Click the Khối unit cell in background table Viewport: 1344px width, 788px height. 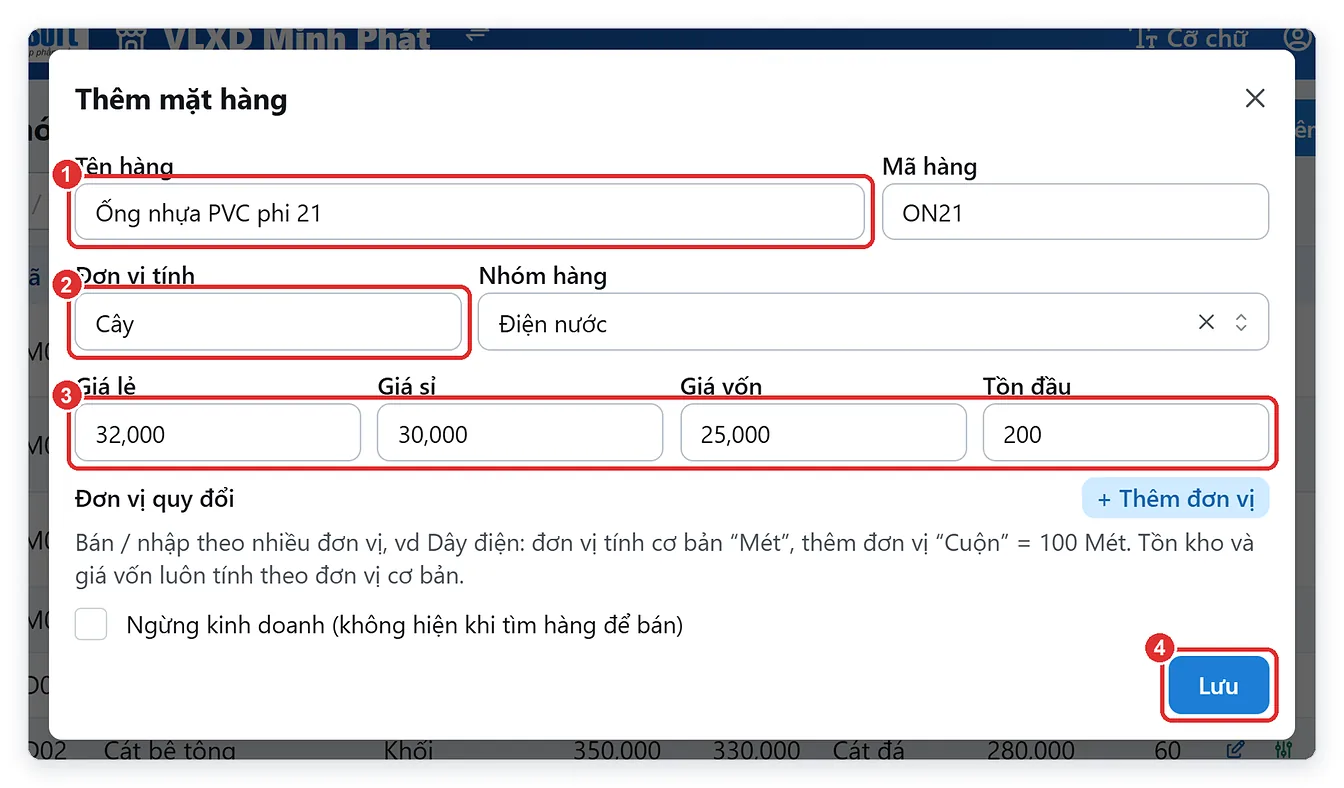408,750
